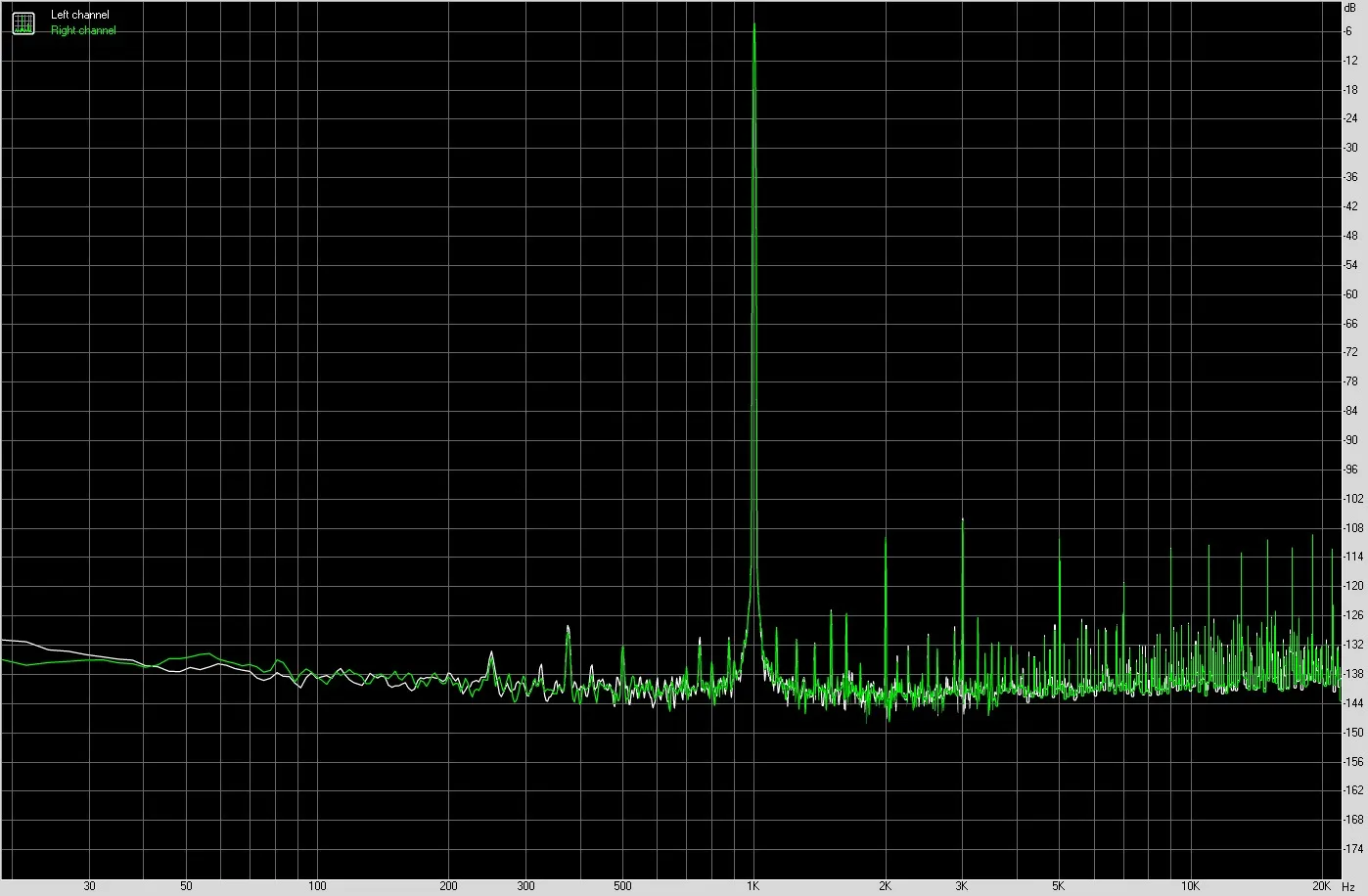The width and height of the screenshot is (1368, 896).
Task: Click the 50 frequency axis label
Action: pos(186,886)
